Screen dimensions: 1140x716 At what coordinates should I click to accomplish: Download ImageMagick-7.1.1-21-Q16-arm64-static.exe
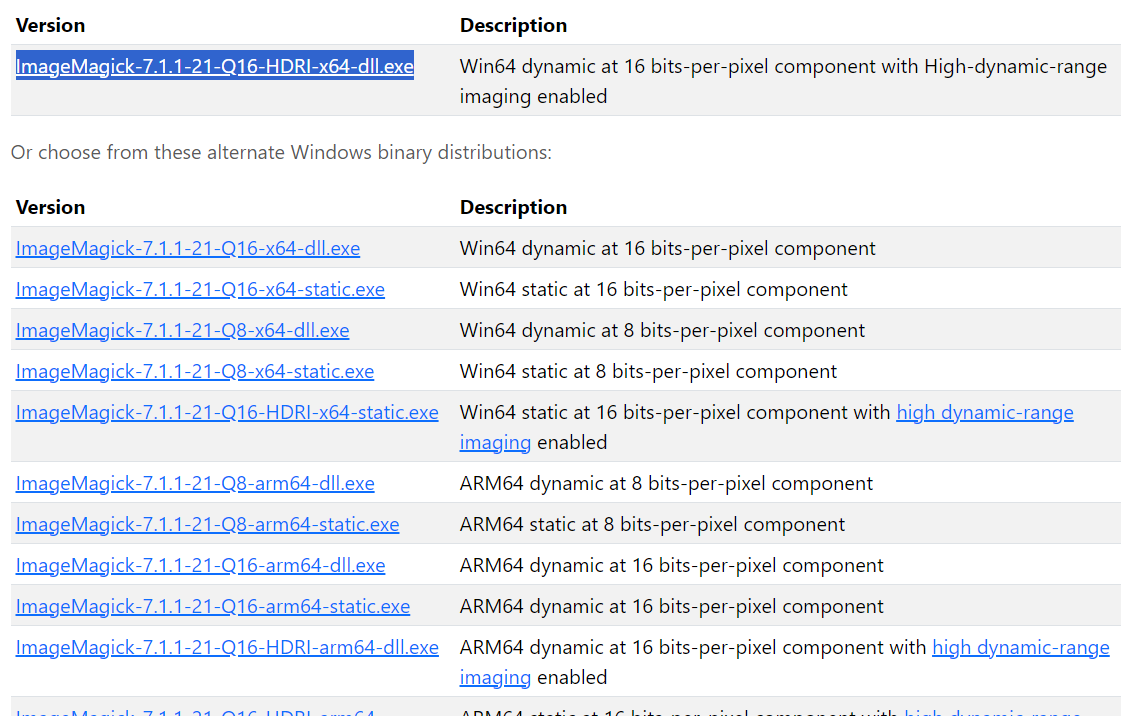click(213, 606)
